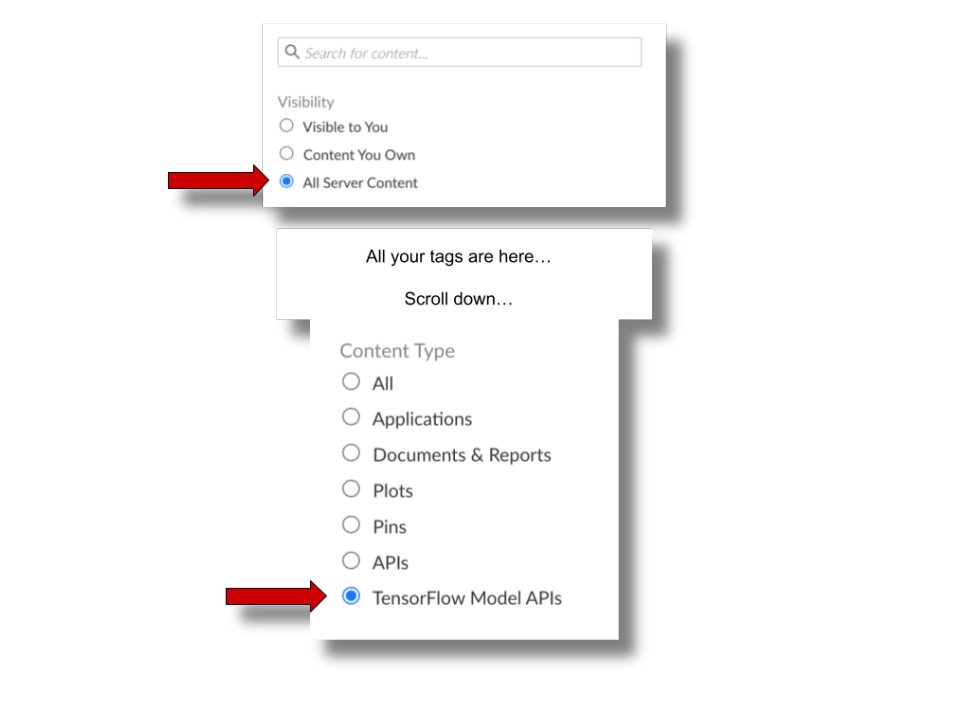The width and height of the screenshot is (960, 720).
Task: Choose All under Content Type
Action: [351, 382]
